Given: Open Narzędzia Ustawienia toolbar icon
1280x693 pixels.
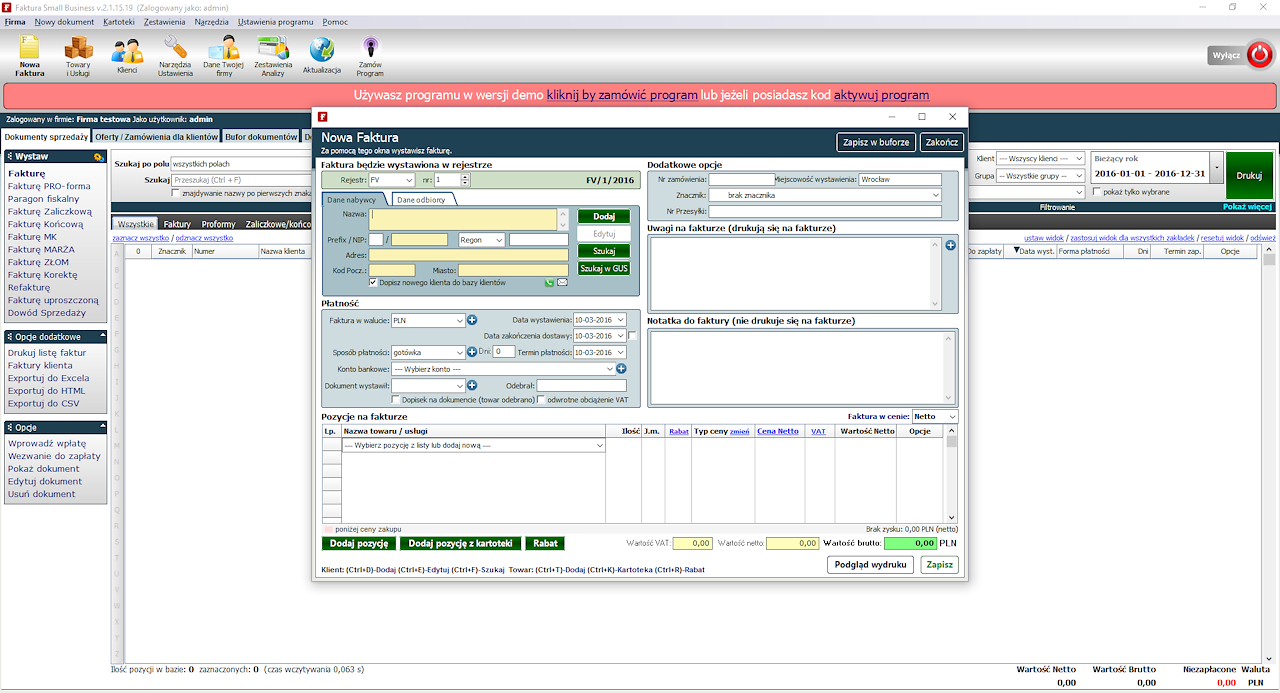Looking at the screenshot, I should coord(175,56).
